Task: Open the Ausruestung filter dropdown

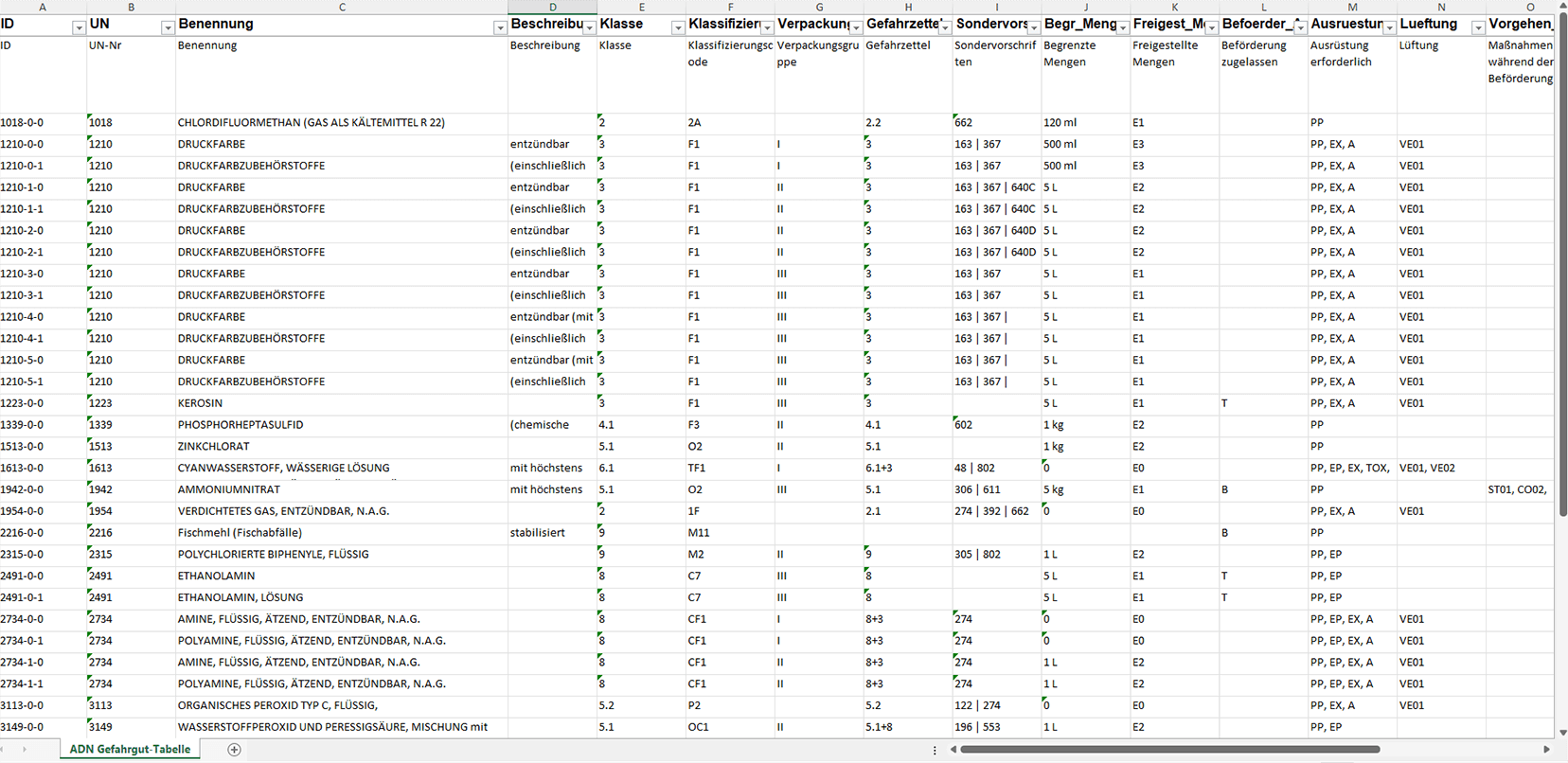Action: point(1389,28)
